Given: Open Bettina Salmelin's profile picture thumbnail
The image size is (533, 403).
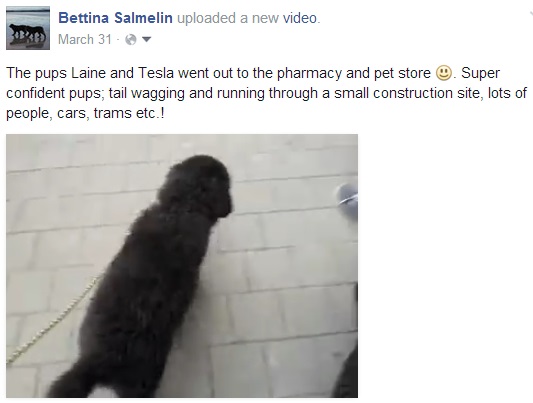Looking at the screenshot, I should pos(28,28).
